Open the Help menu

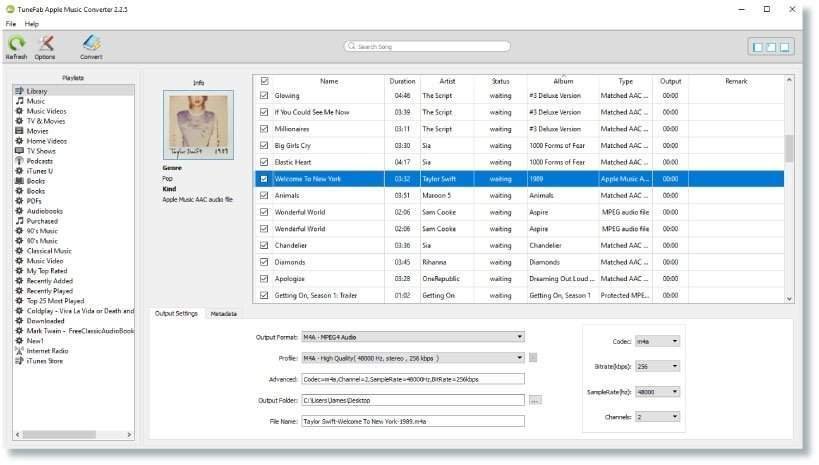click(31, 24)
